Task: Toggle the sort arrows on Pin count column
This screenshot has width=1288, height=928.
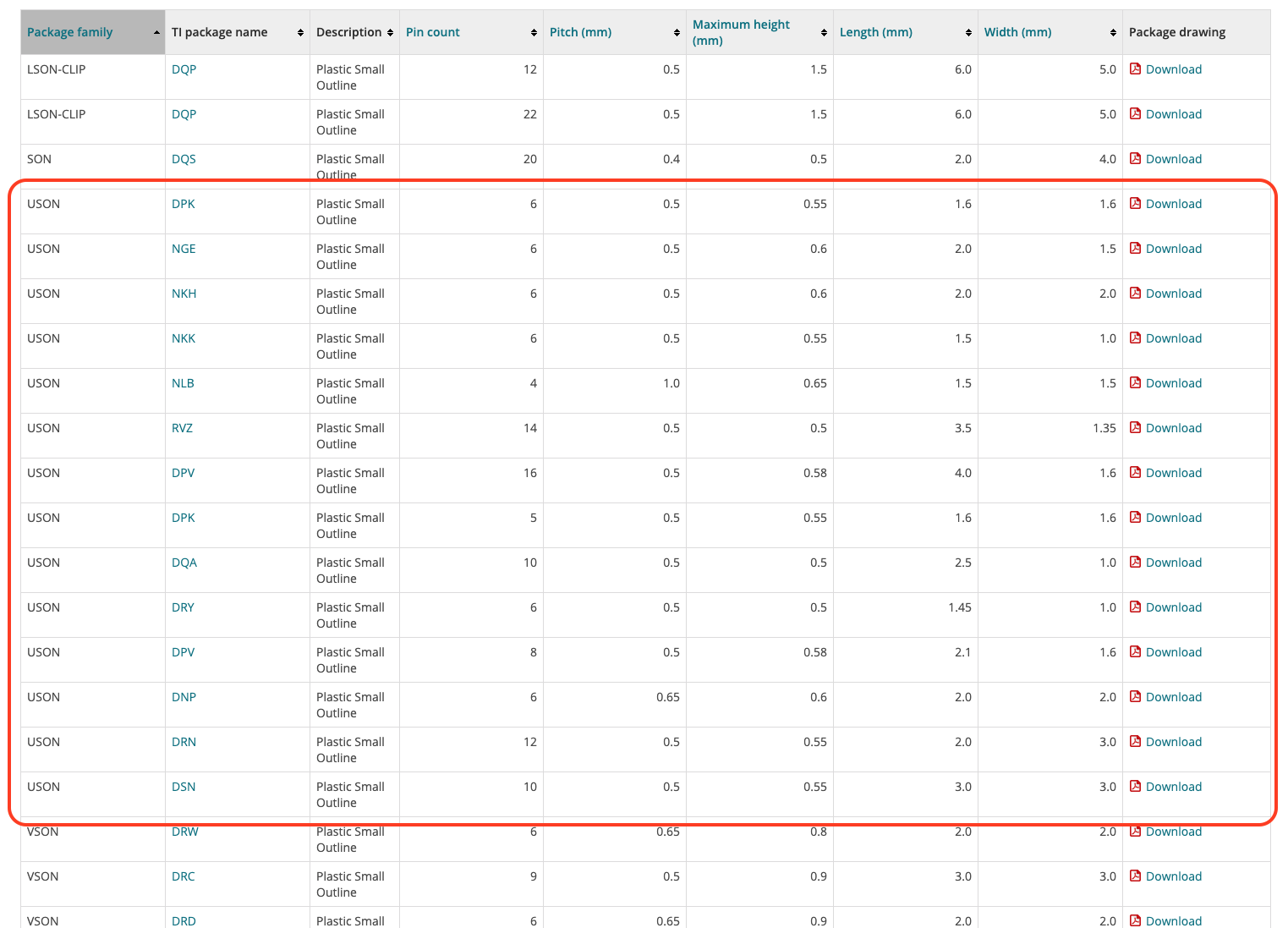Action: [x=534, y=33]
